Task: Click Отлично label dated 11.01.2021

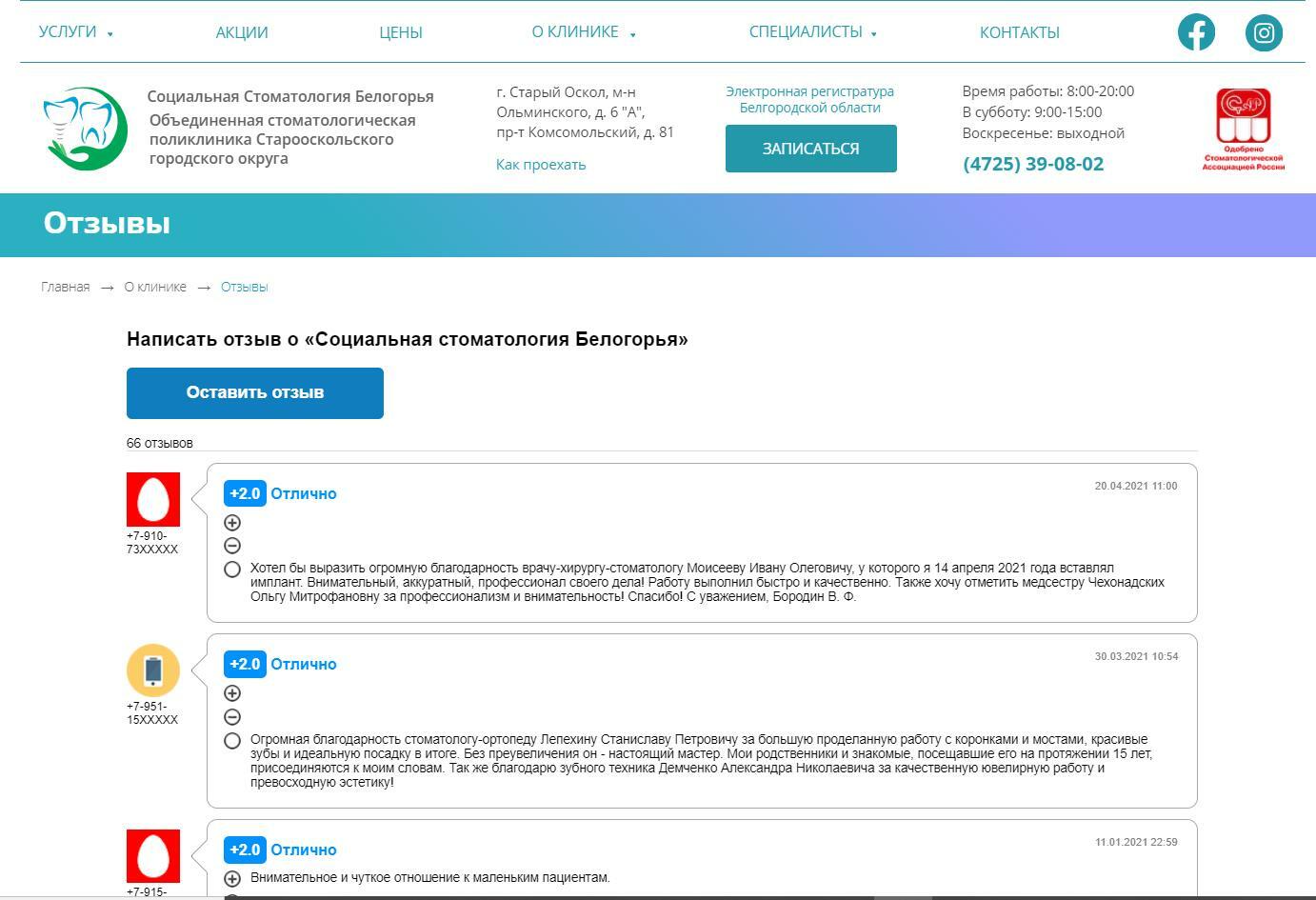Action: tap(304, 850)
